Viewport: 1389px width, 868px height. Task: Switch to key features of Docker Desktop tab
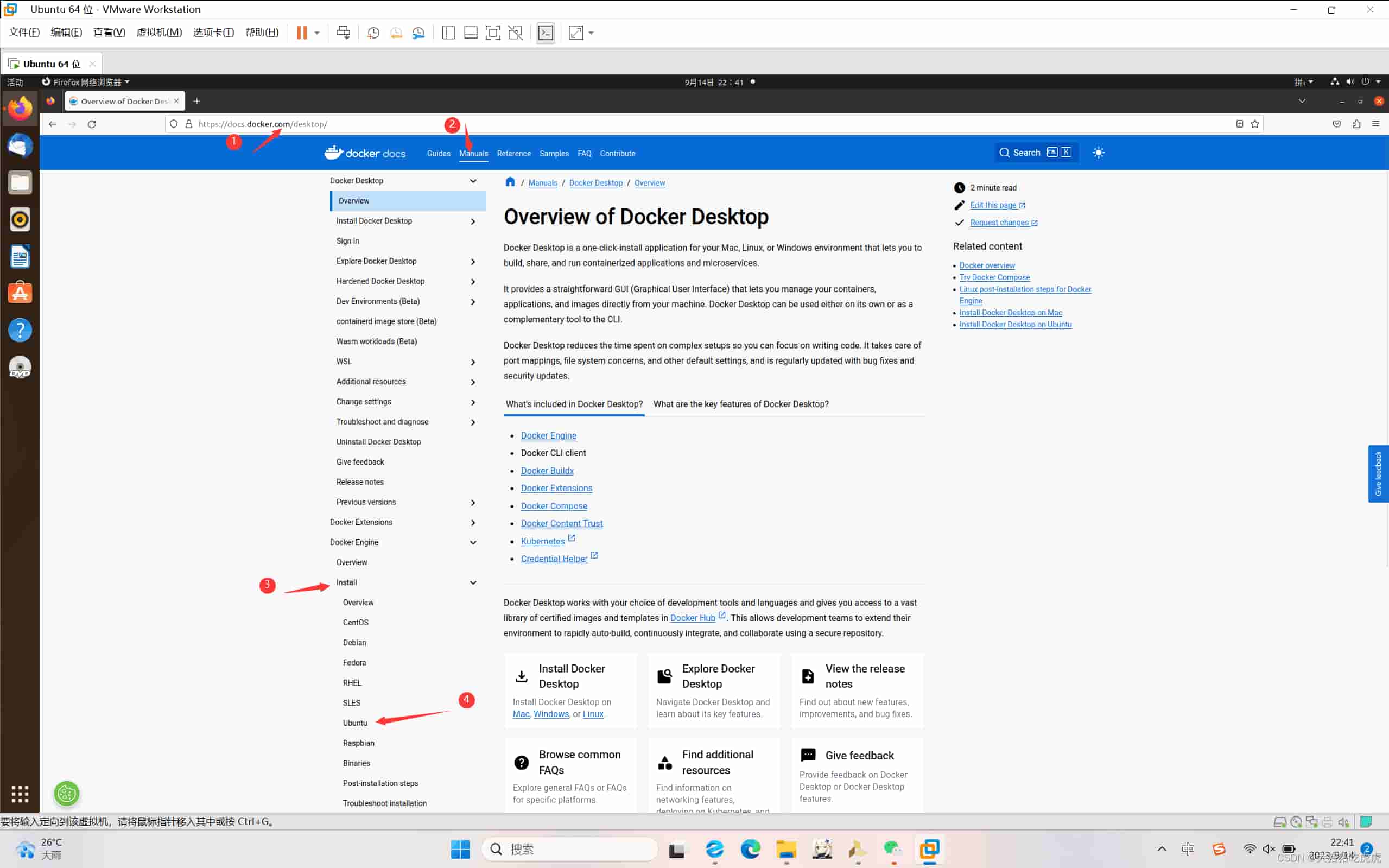tap(740, 403)
